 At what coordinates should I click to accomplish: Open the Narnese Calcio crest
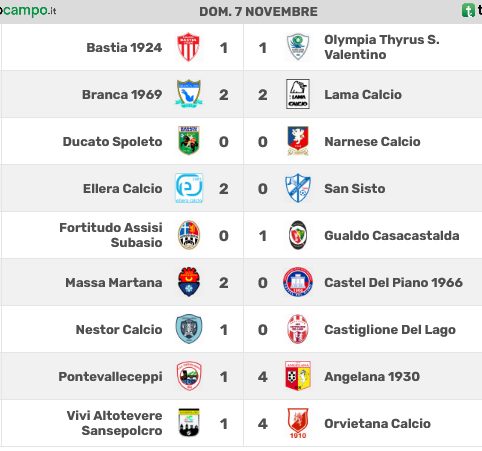pyautogui.click(x=298, y=141)
